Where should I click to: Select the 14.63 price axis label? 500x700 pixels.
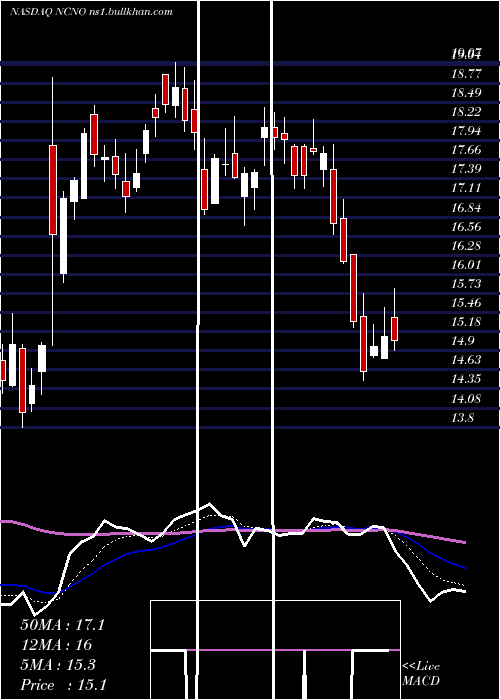click(x=467, y=359)
